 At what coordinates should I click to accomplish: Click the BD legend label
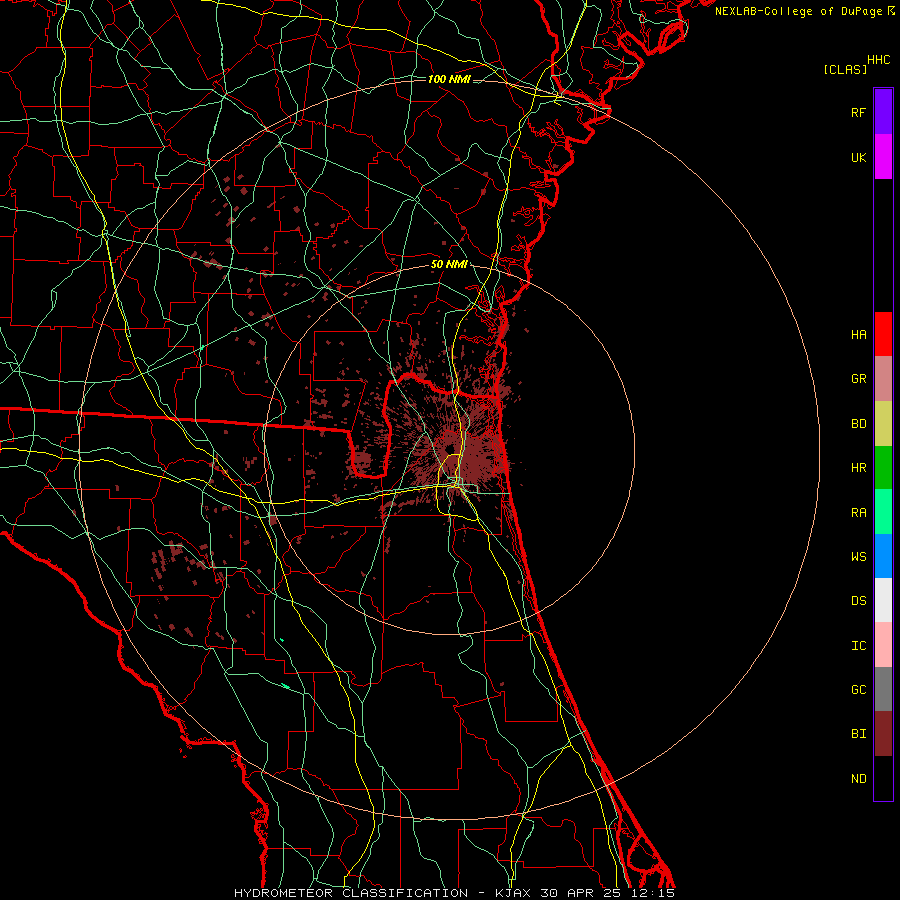[858, 424]
